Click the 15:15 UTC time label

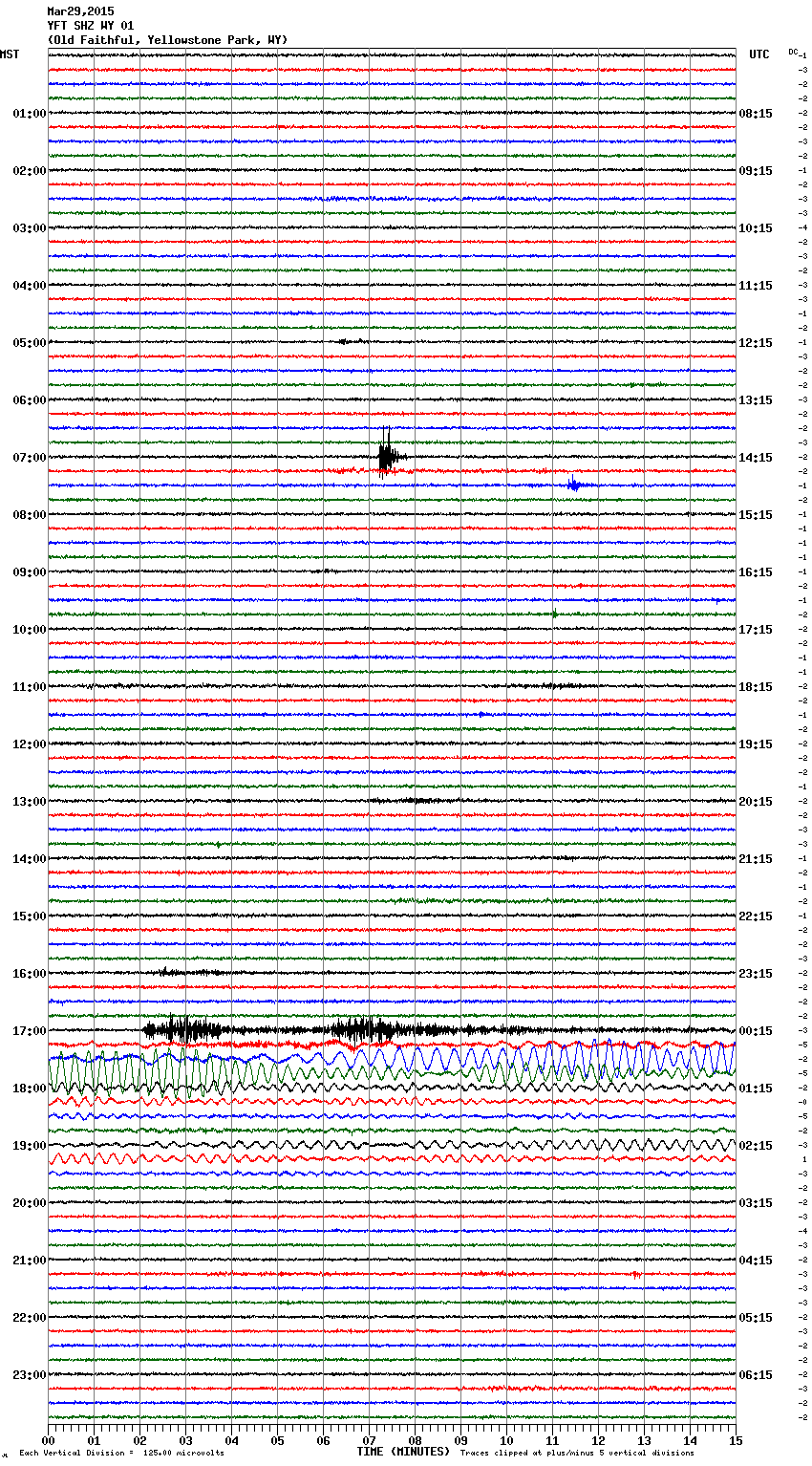point(756,515)
